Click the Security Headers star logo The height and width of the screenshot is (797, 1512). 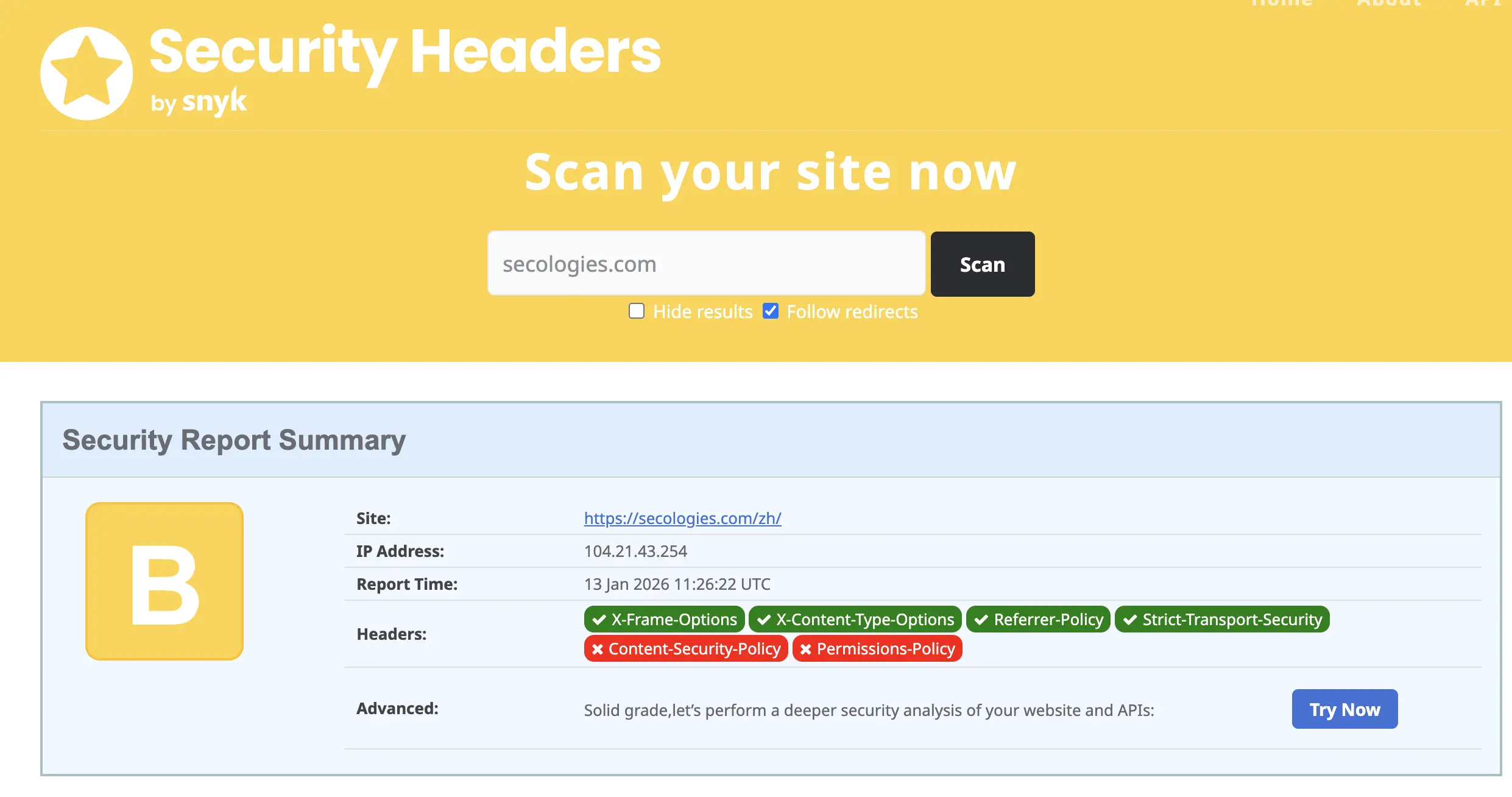pyautogui.click(x=87, y=73)
